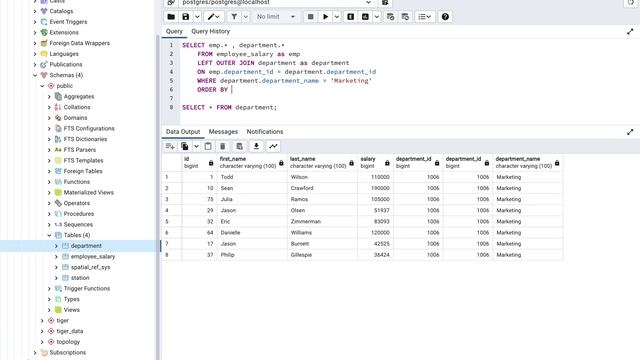Open the Notifications tab
Viewport: 640px width, 360px height.
pyautogui.click(x=265, y=132)
